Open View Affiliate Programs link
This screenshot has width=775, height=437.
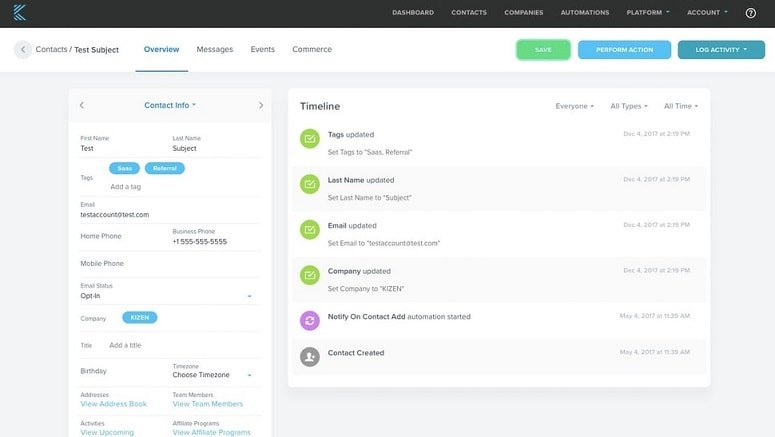(212, 433)
